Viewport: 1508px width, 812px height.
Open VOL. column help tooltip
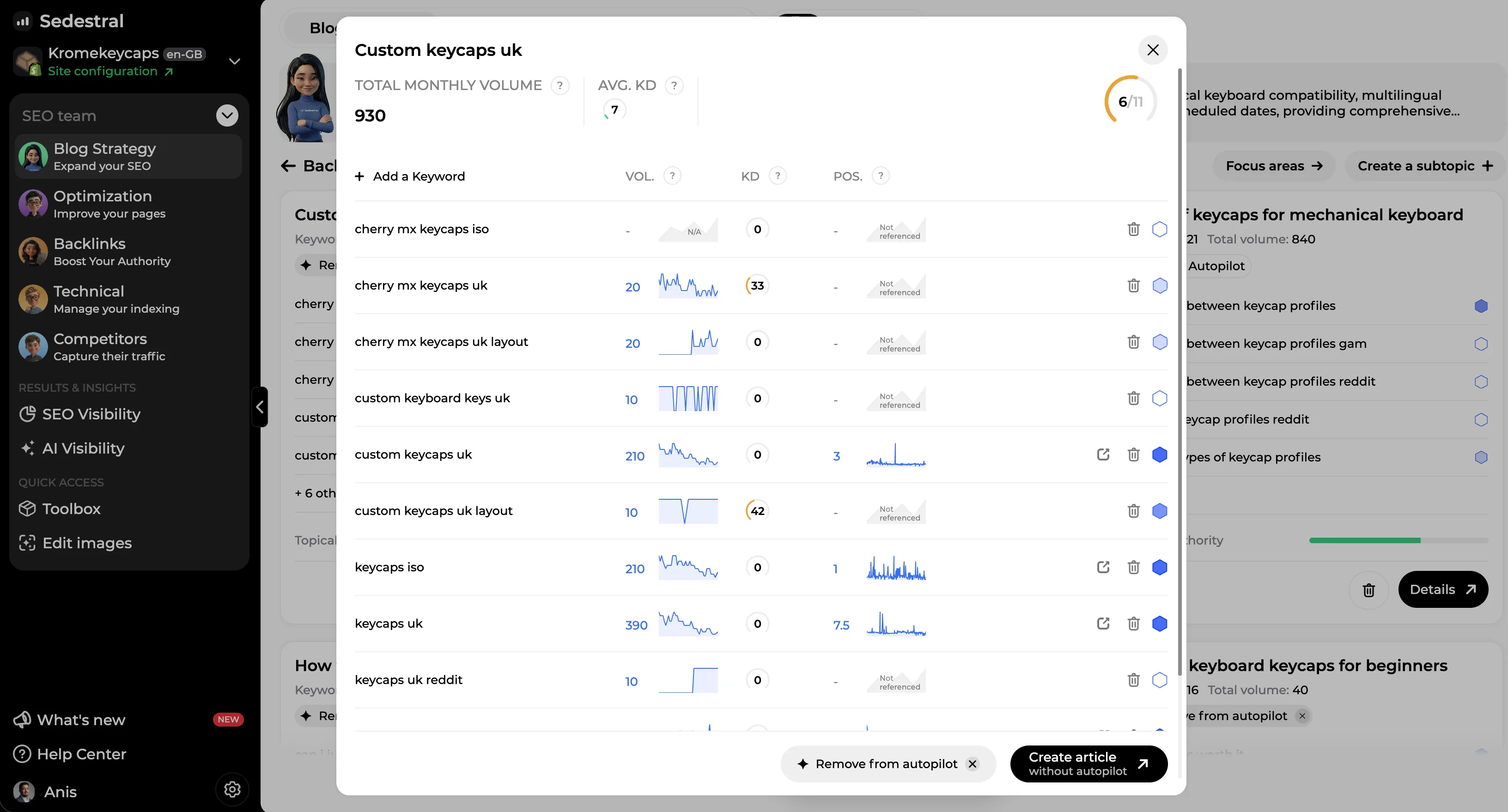(x=672, y=176)
